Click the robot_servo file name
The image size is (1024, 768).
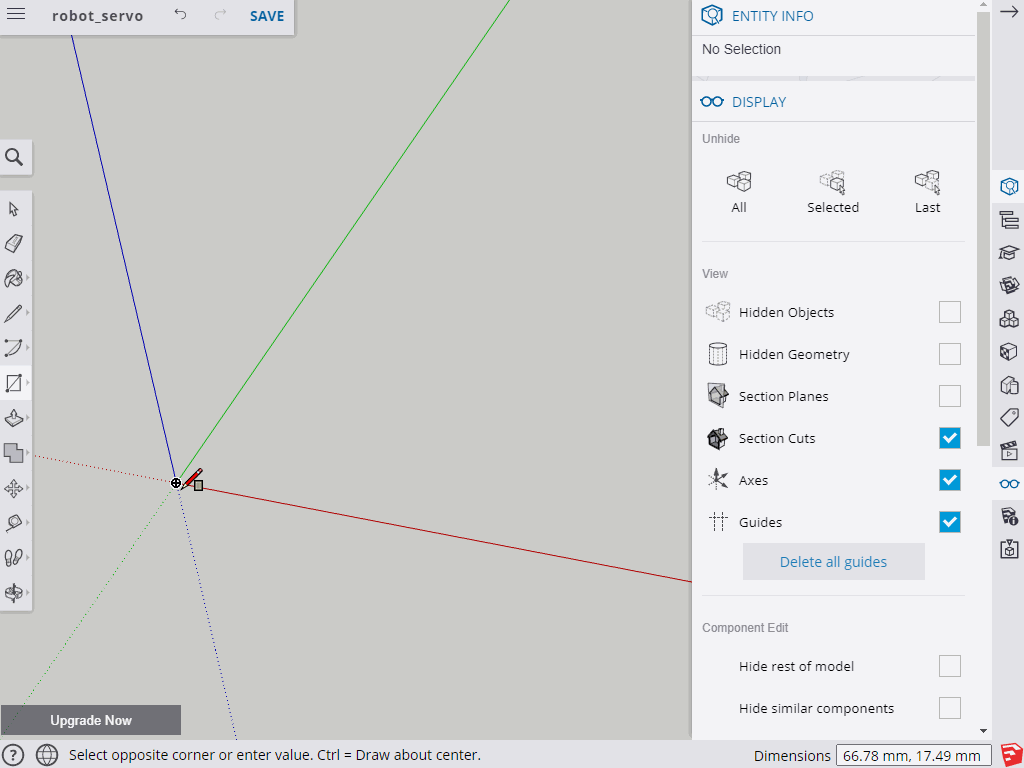(x=97, y=16)
